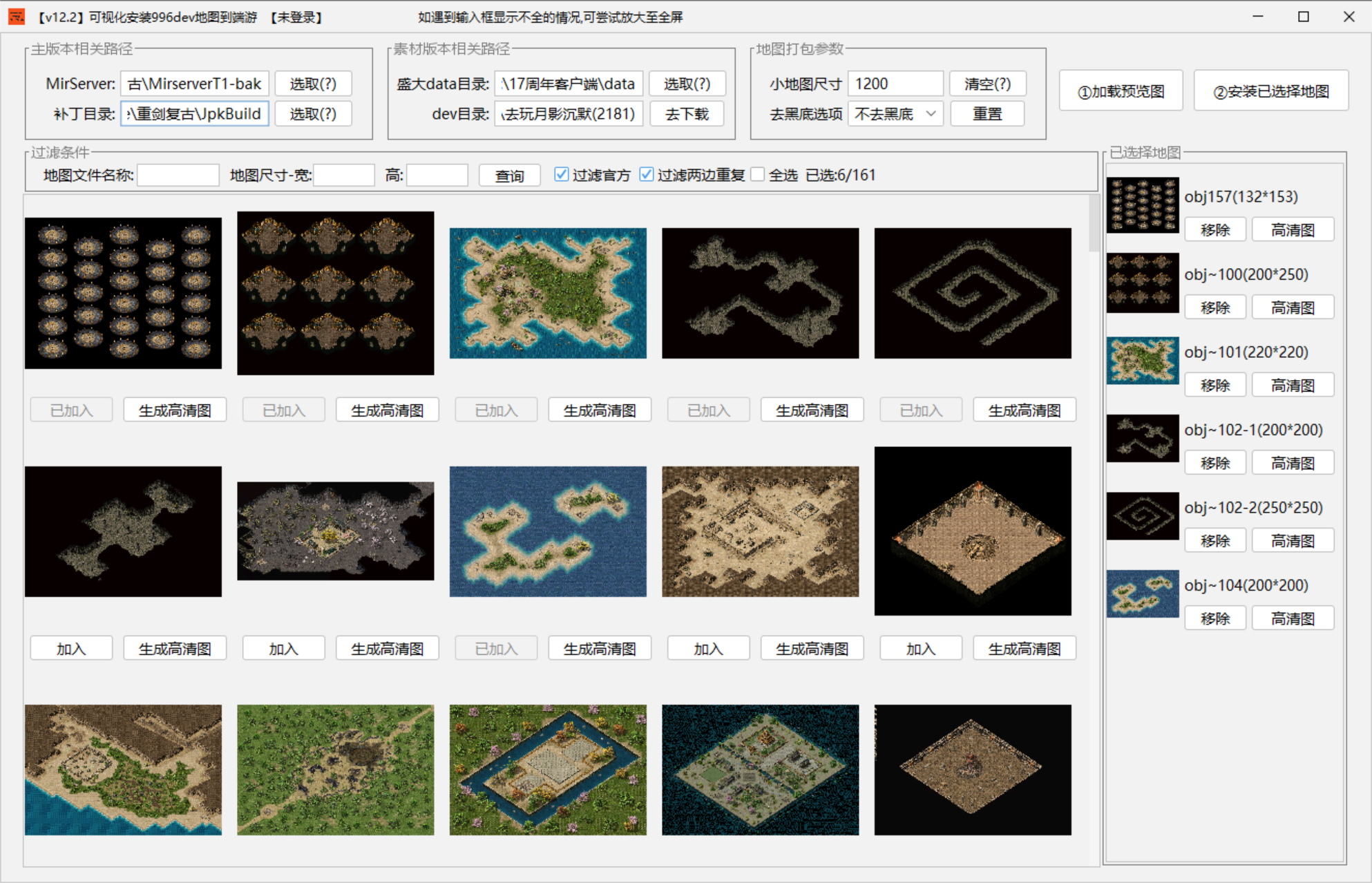Focus the dev目录 field
1372x883 pixels.
click(x=569, y=114)
